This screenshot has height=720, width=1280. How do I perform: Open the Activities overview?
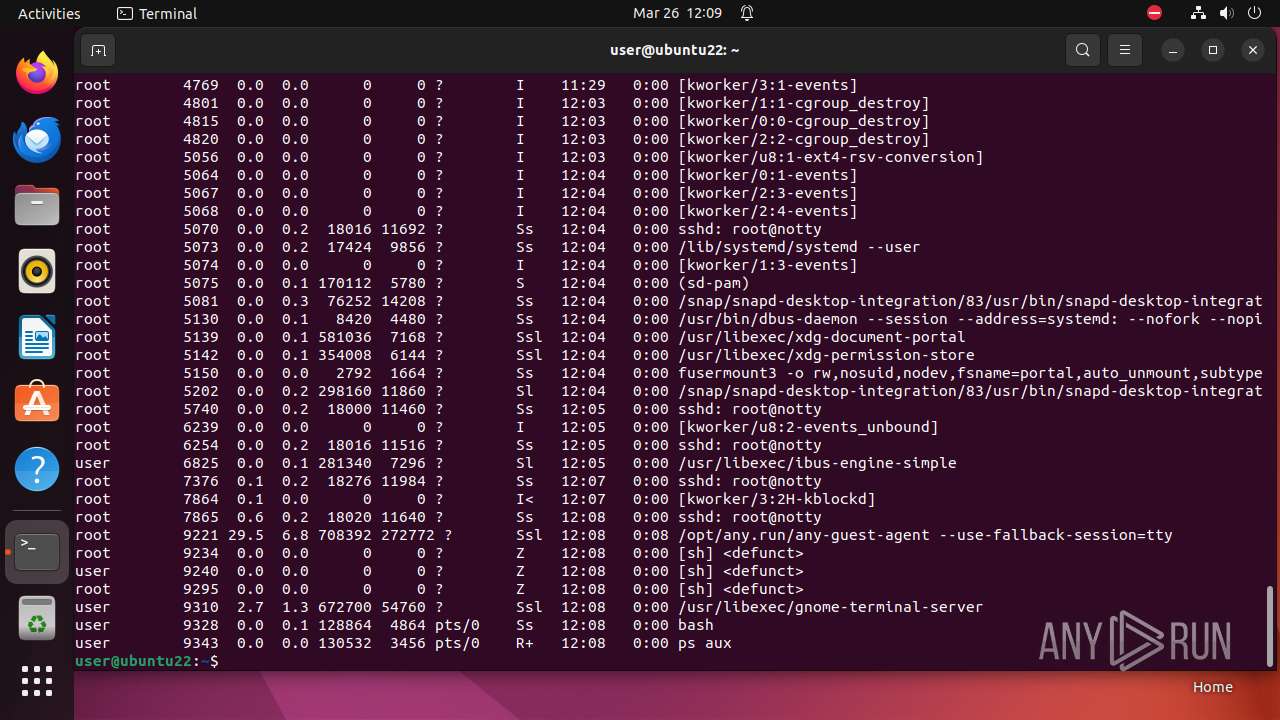pos(49,13)
